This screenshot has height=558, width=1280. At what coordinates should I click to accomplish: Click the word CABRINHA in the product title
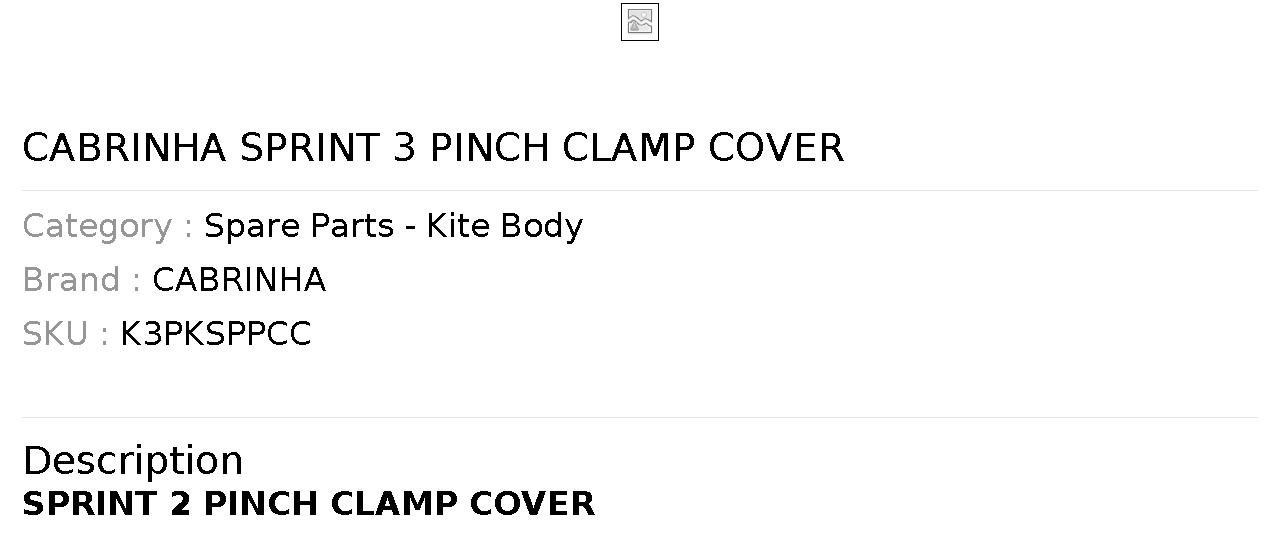tap(124, 148)
